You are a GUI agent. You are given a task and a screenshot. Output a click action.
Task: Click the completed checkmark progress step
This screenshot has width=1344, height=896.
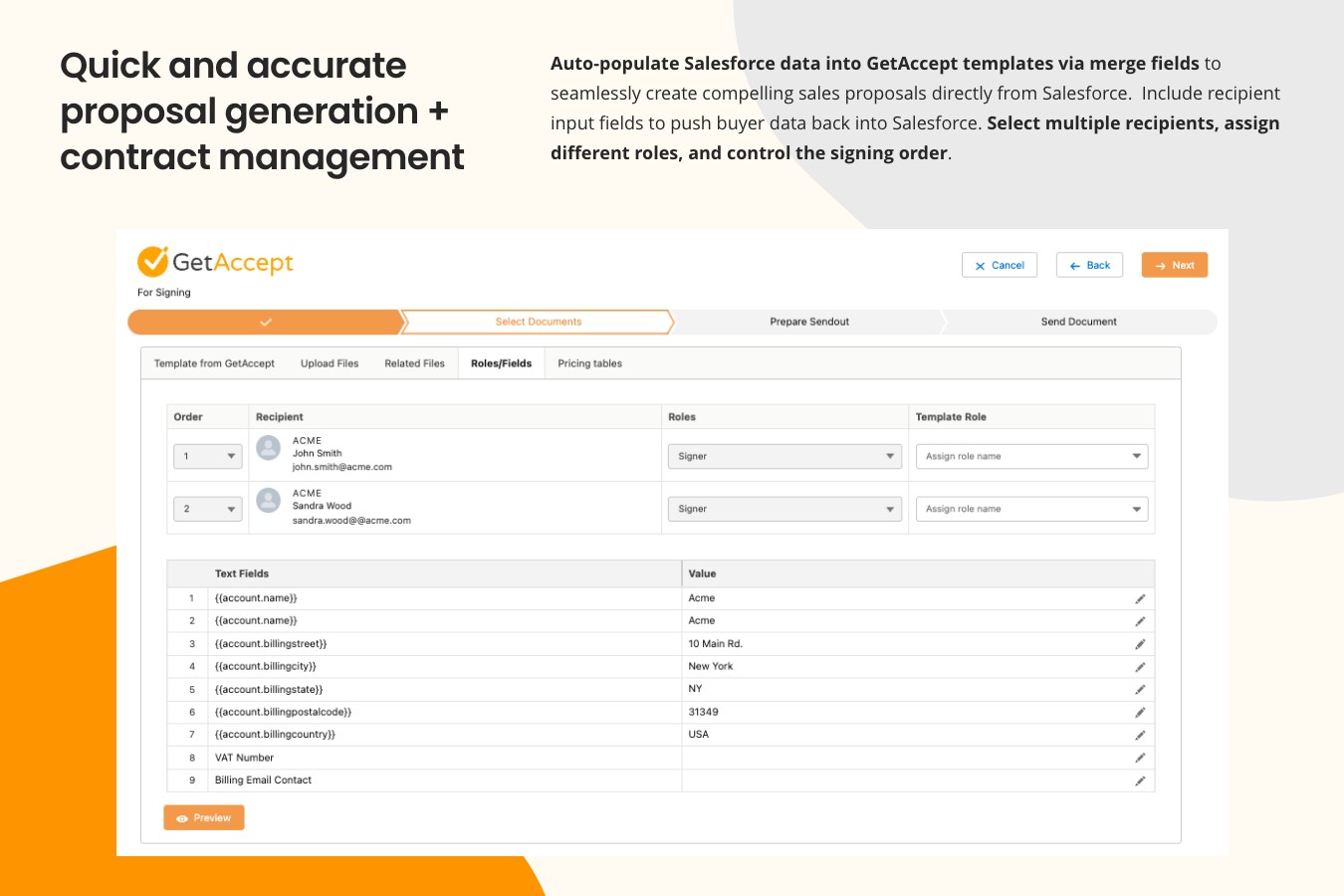point(265,322)
